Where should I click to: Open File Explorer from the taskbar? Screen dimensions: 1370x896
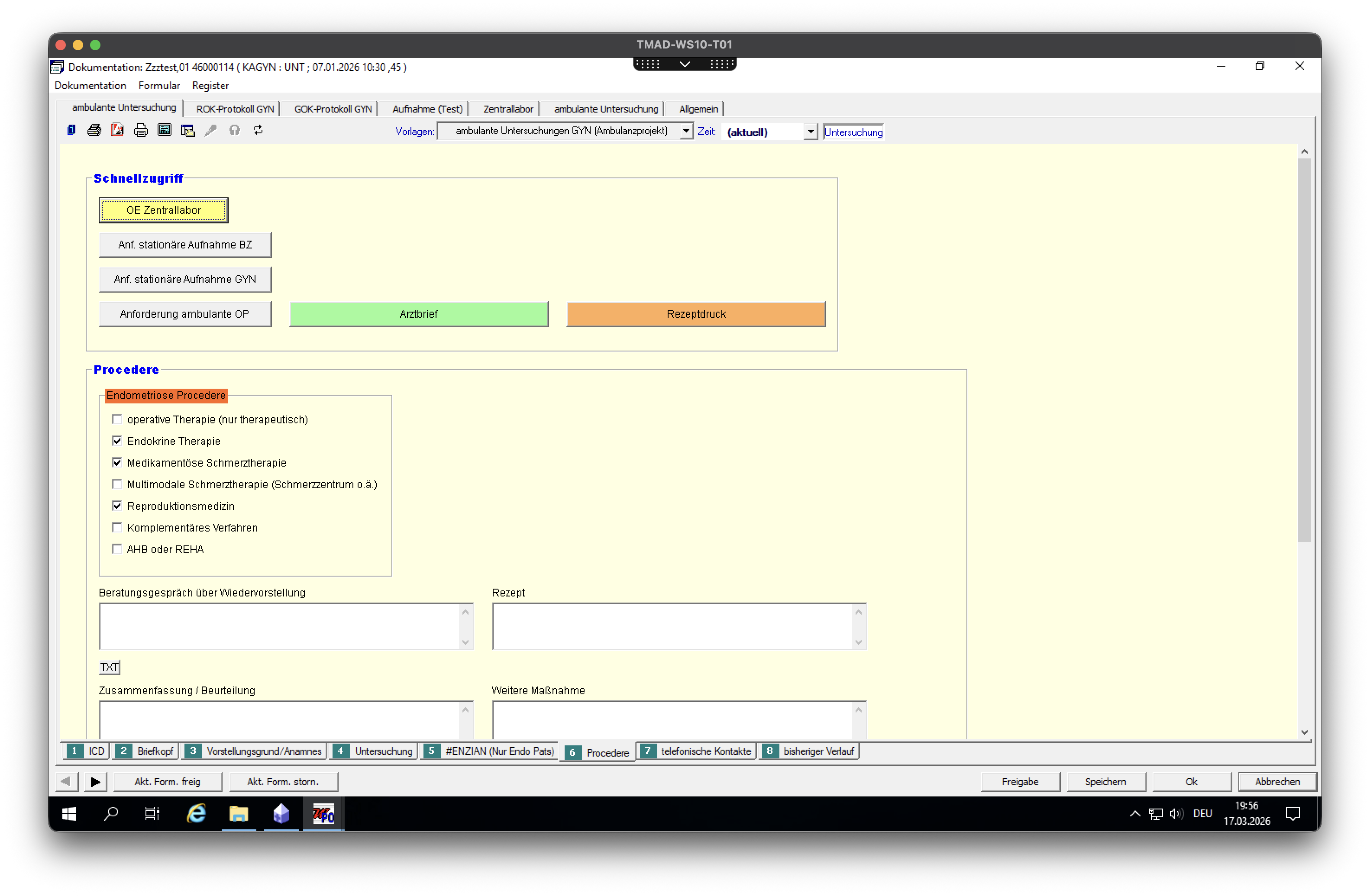[x=238, y=814]
